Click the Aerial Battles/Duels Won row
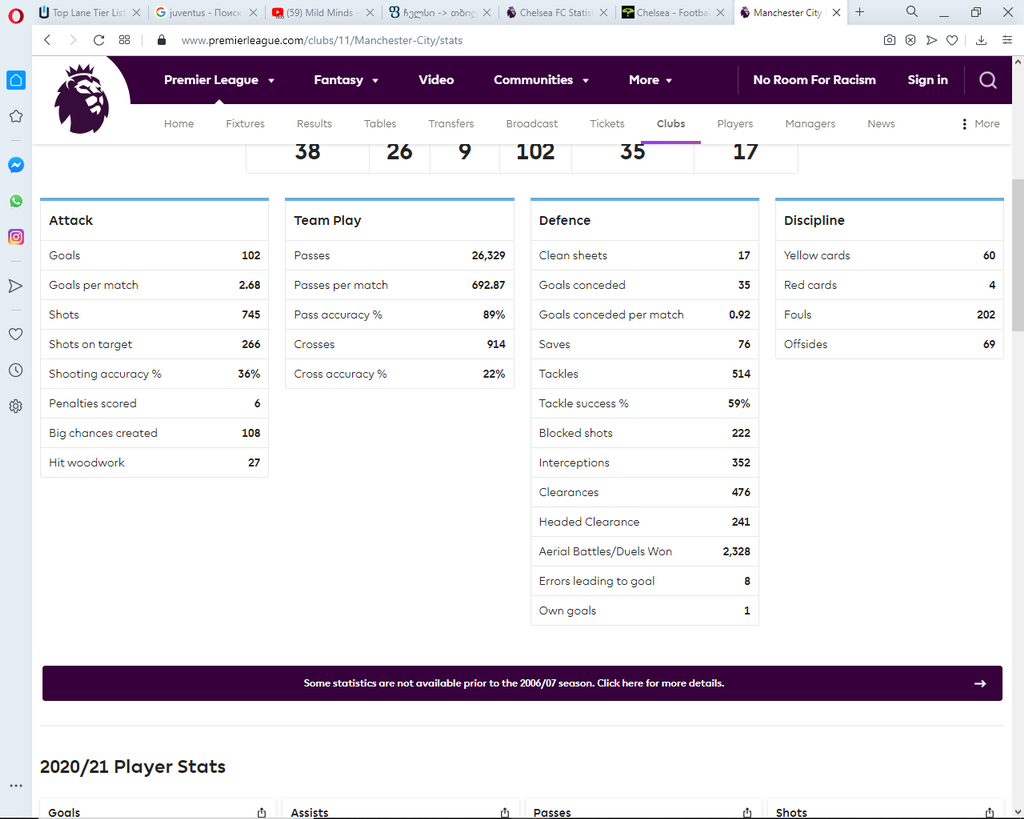1024x819 pixels. tap(645, 552)
